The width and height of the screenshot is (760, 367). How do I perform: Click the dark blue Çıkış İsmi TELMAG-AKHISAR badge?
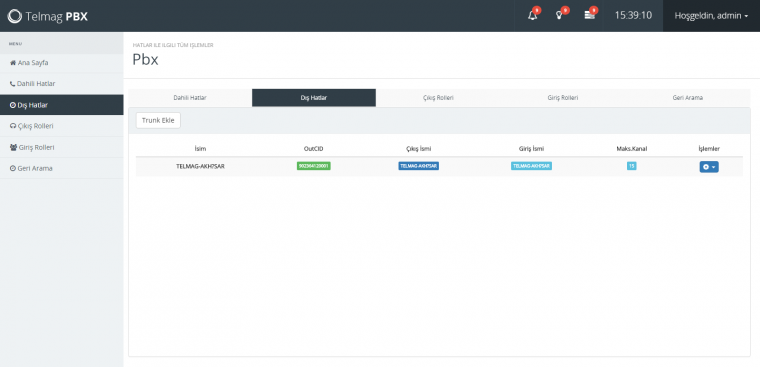[x=418, y=166]
